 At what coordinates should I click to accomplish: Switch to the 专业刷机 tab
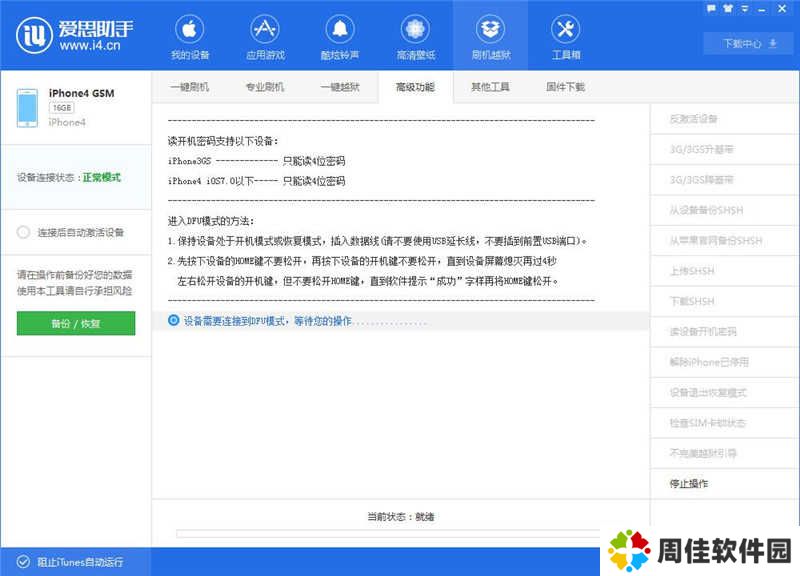point(265,87)
